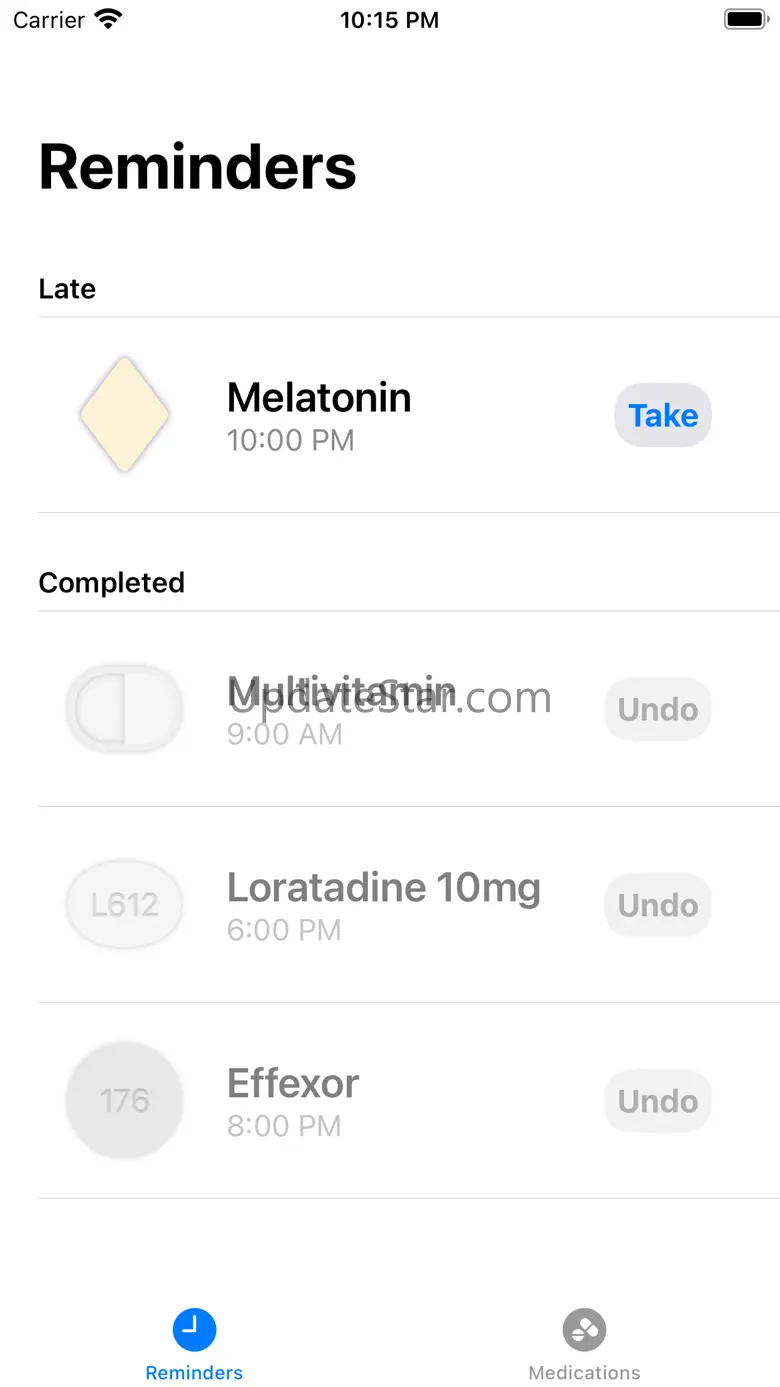Screen dimensions: 780x1387
Task: Tap the 6:00 PM Loratadine time
Action: pyautogui.click(x=284, y=930)
